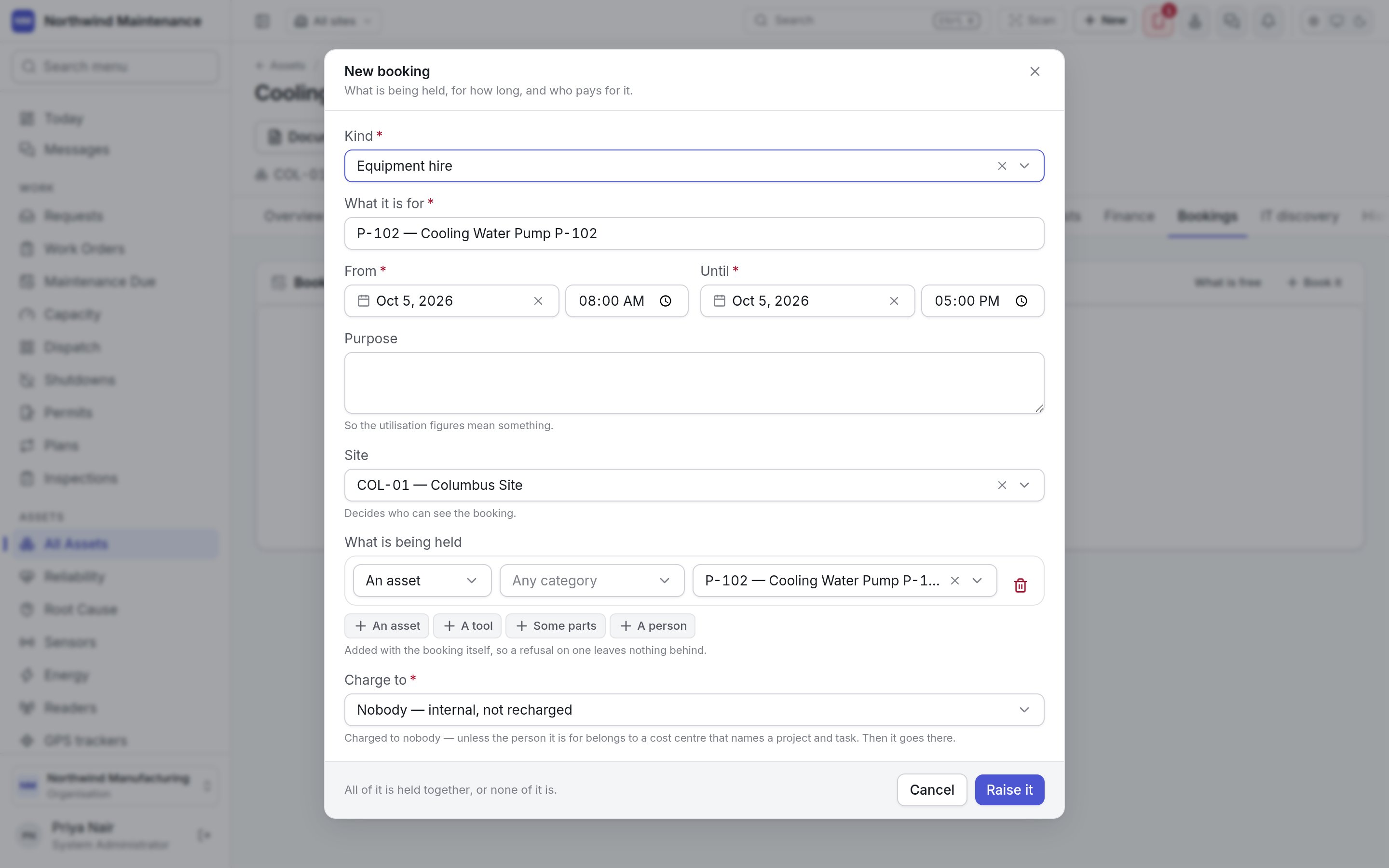Click the red alert badge icon

coord(1158,21)
